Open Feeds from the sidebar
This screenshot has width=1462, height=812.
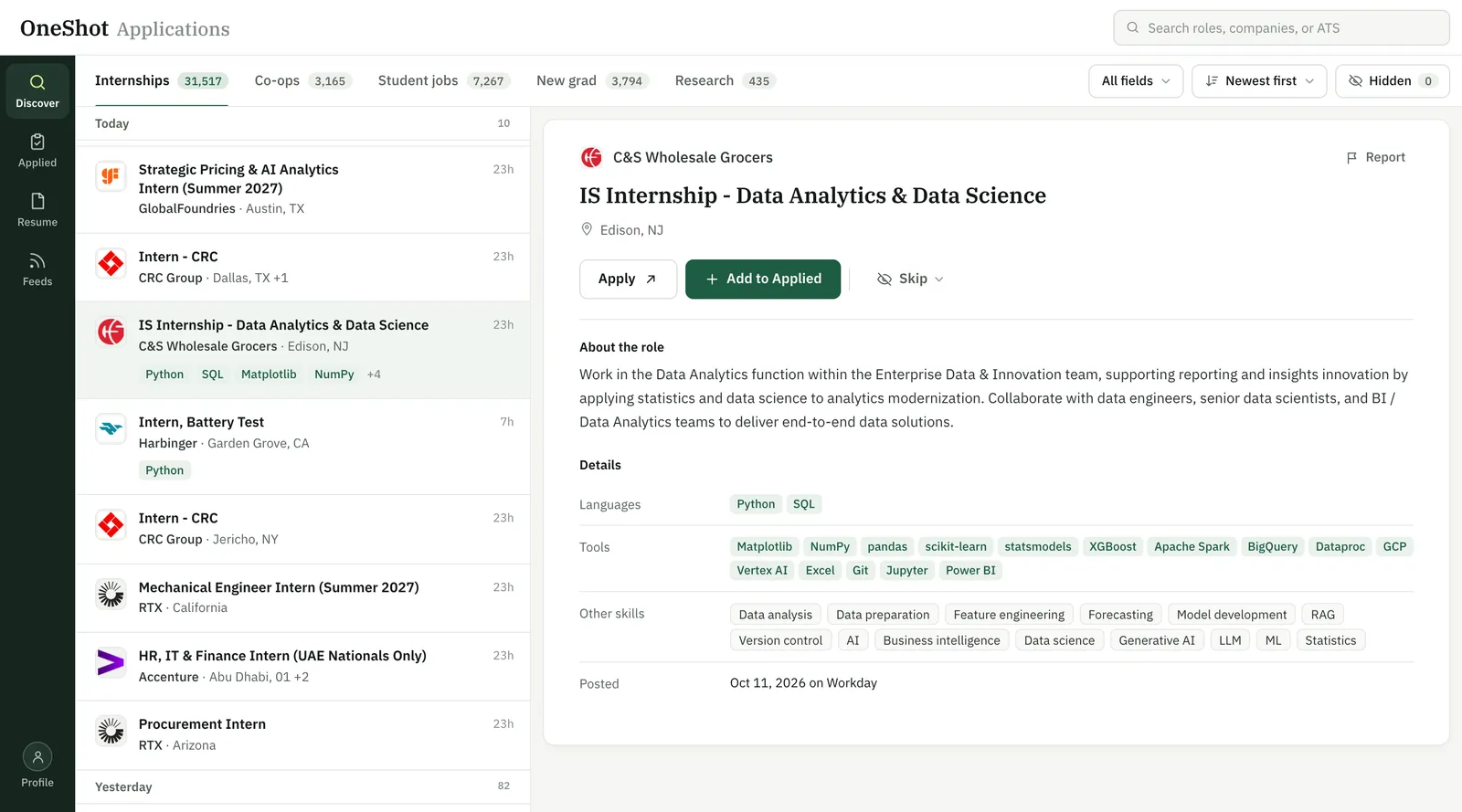[x=37, y=269]
